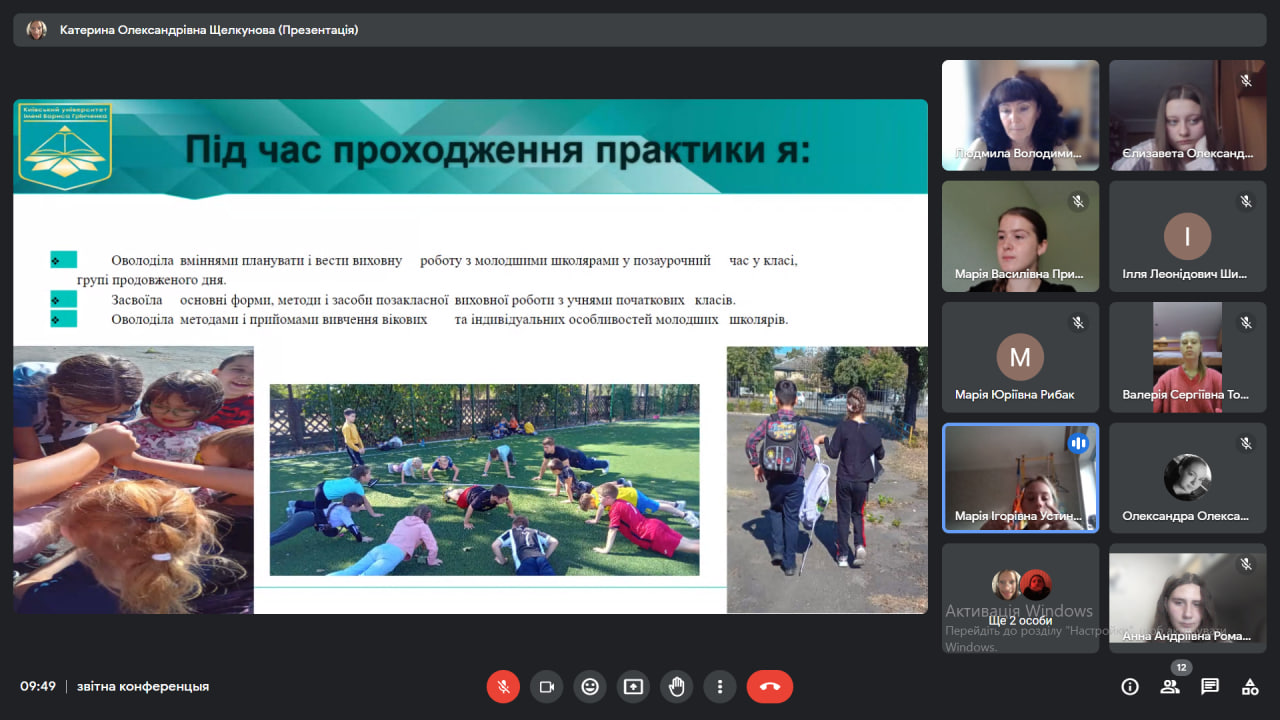
Task: Click the Єлизавета Олександрівна participant tile
Action: point(1187,114)
